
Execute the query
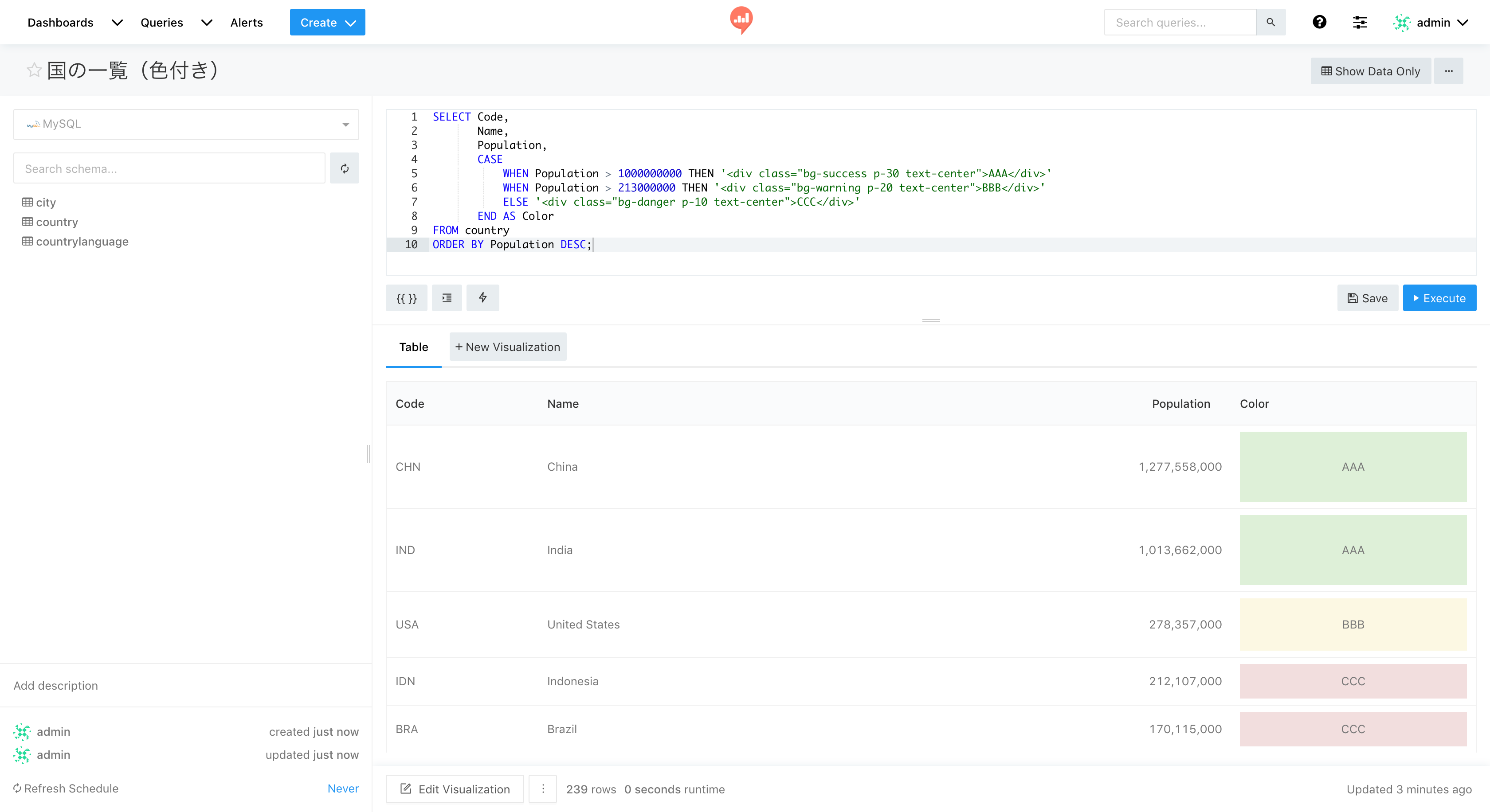tap(1439, 298)
